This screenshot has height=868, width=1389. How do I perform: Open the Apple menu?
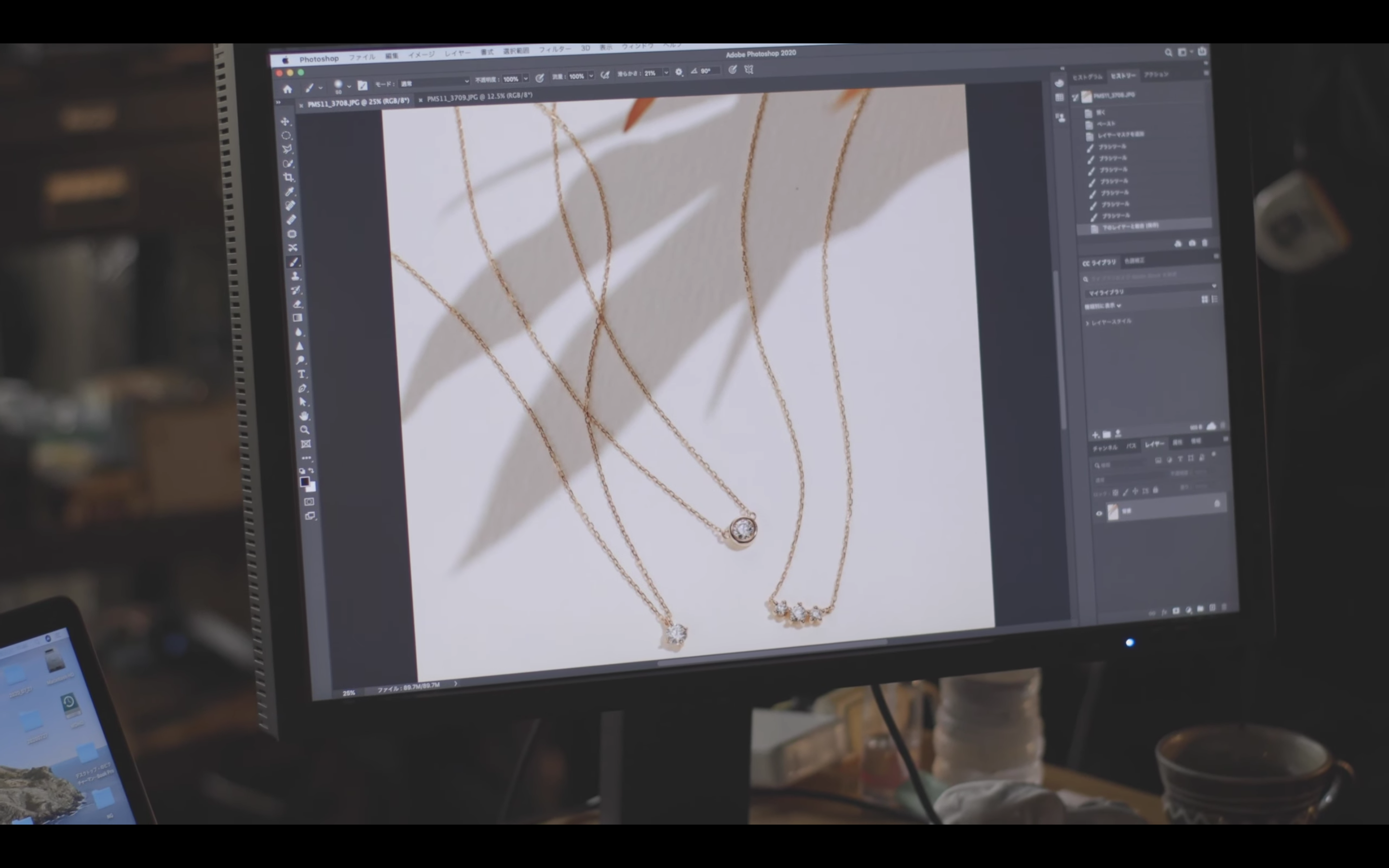pos(285,60)
